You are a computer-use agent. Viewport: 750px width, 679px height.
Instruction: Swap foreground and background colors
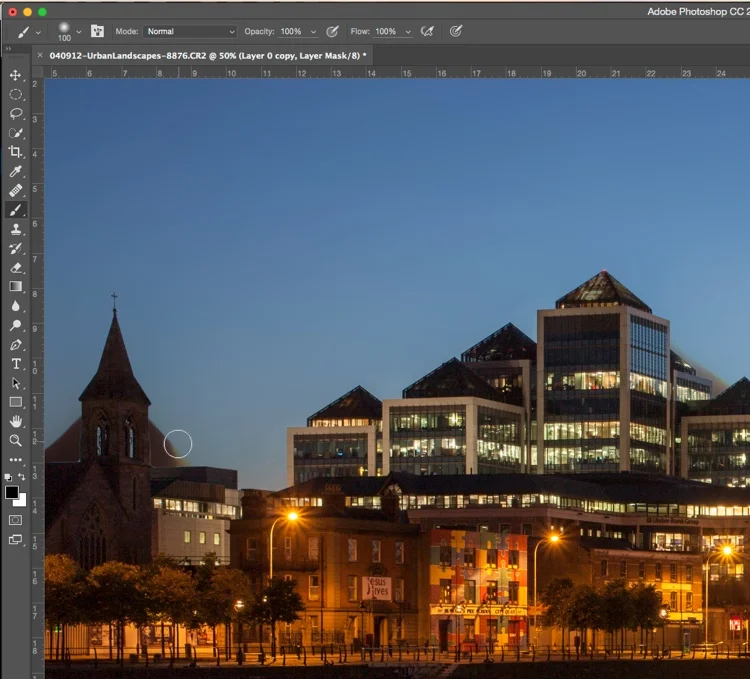[x=22, y=477]
